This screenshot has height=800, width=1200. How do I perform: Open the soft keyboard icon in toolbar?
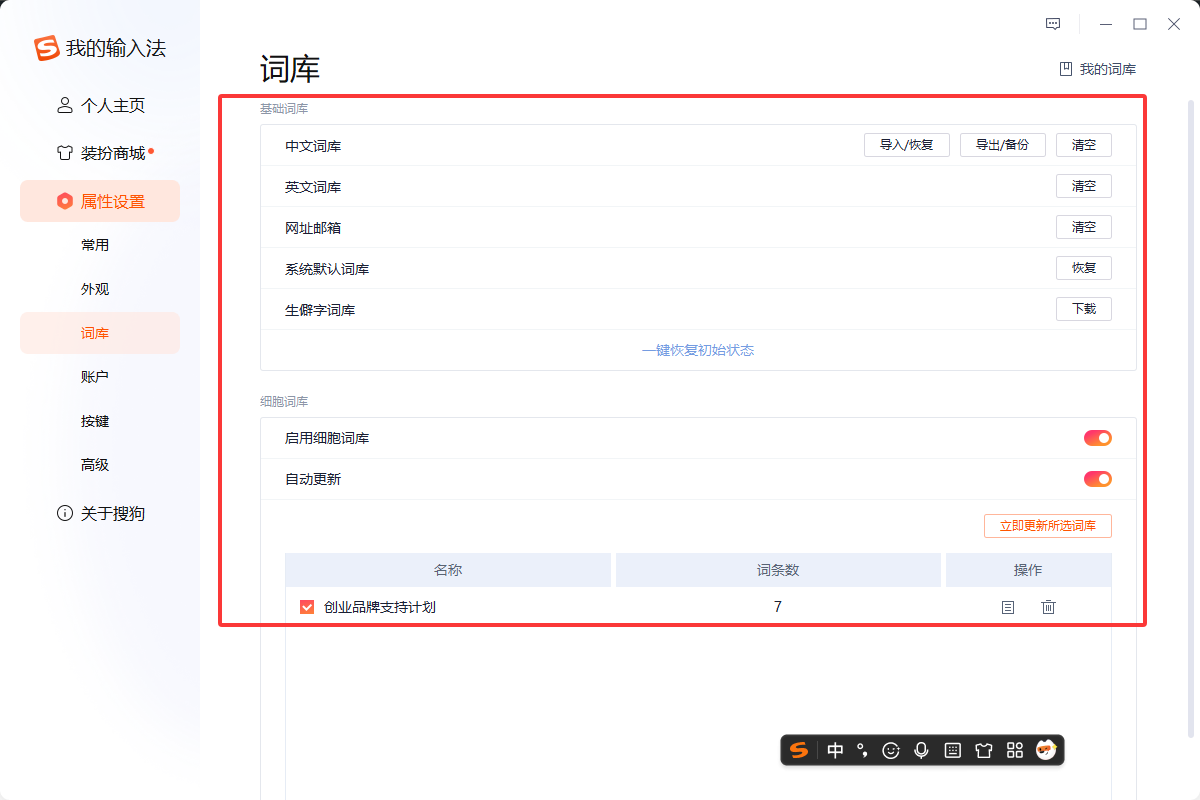click(x=953, y=750)
